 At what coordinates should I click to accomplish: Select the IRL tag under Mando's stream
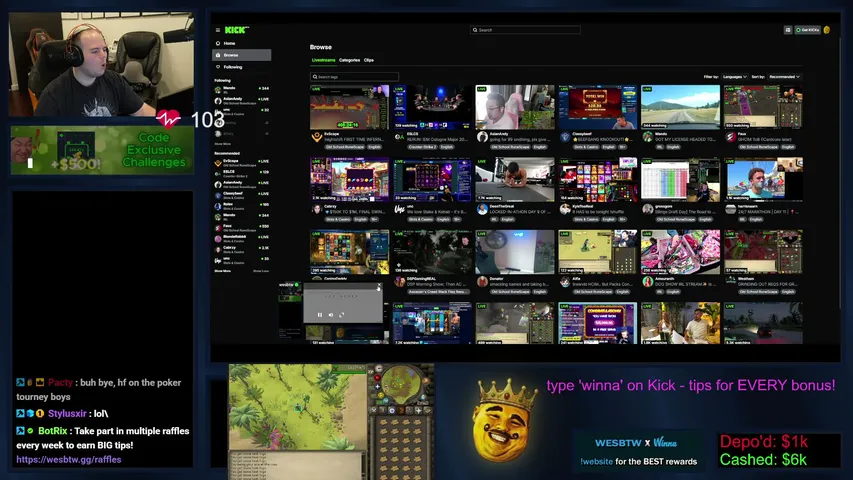tap(660, 147)
